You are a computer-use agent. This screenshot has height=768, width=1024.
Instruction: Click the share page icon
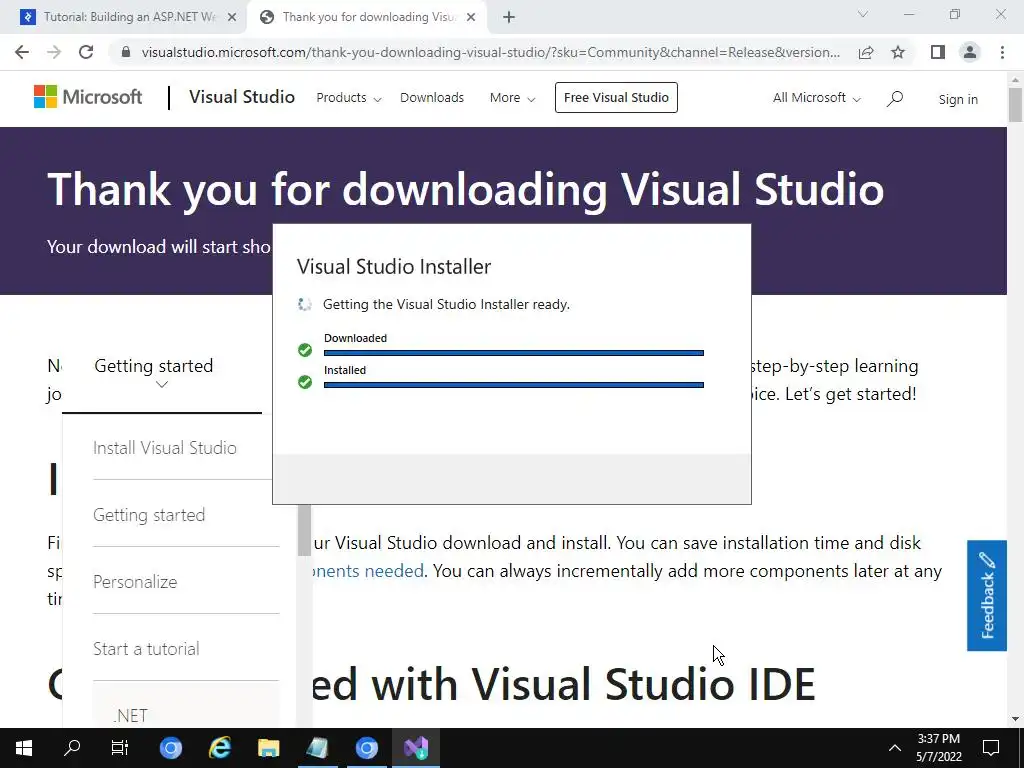[866, 52]
